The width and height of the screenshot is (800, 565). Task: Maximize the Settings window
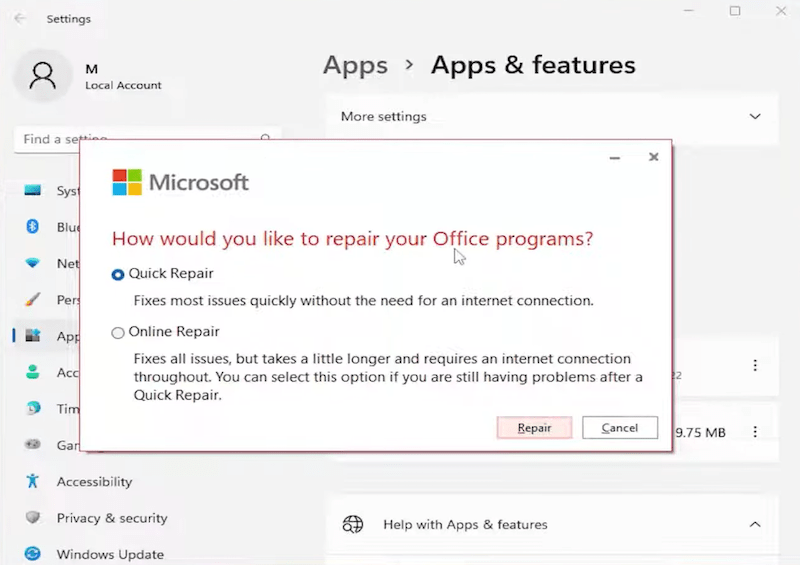(x=735, y=11)
